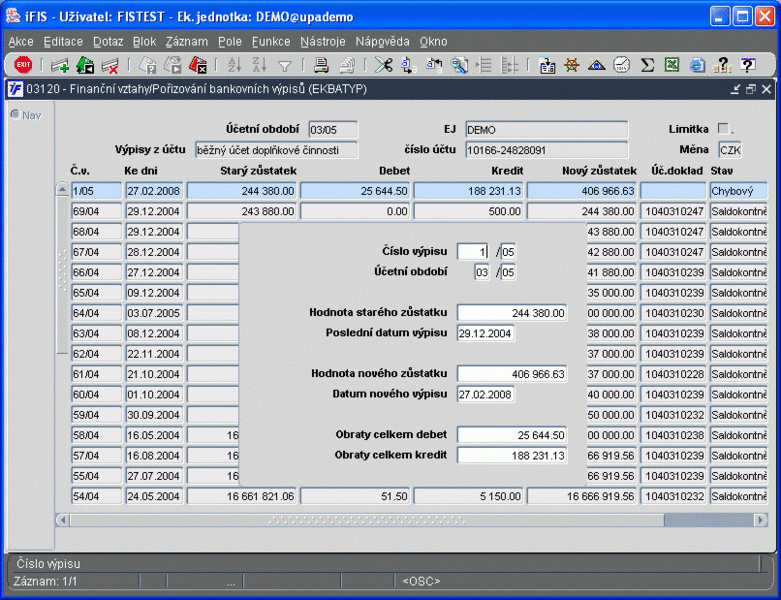
Task: Click the red EXIT toolbar icon
Action: tap(23, 65)
